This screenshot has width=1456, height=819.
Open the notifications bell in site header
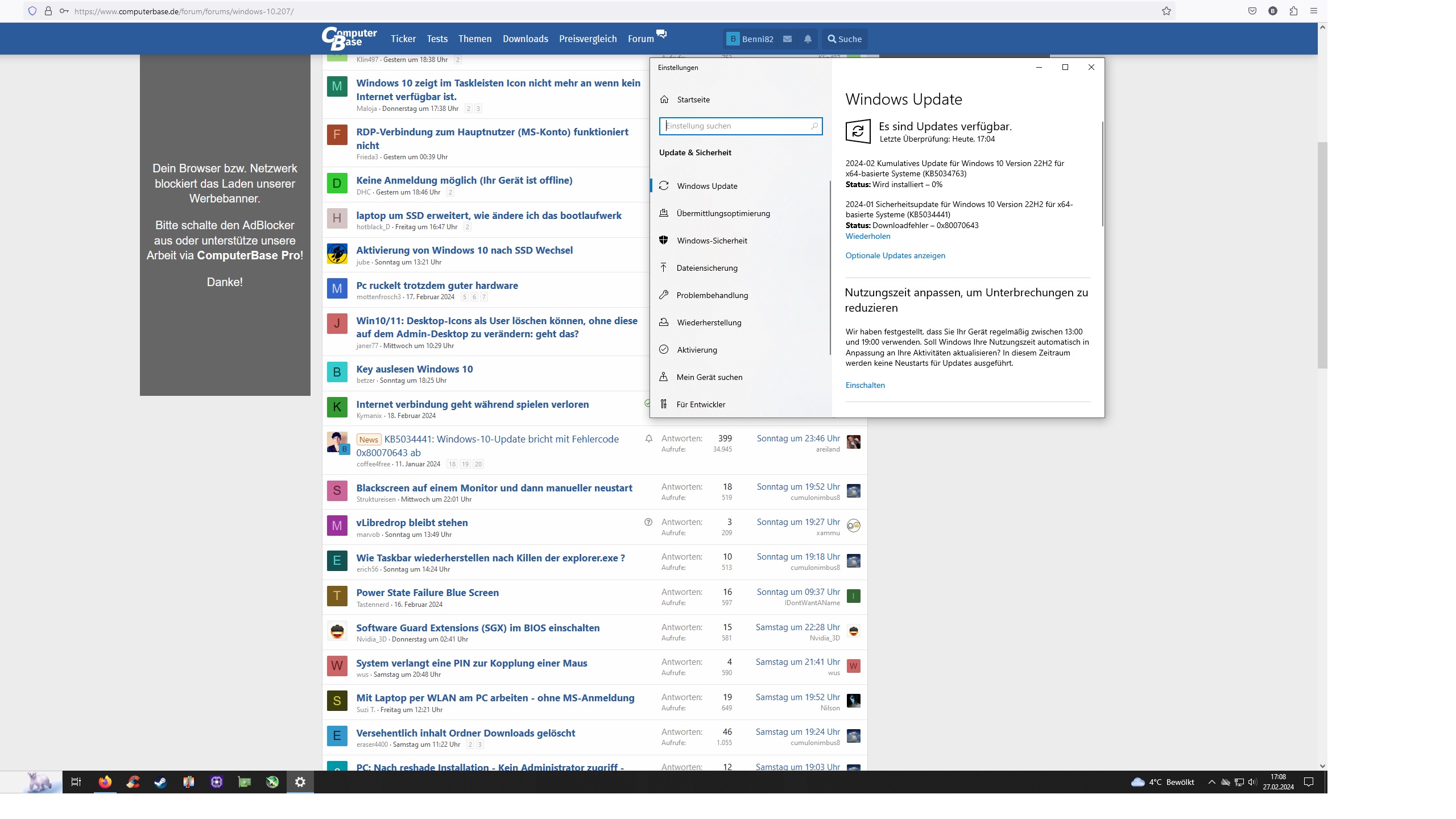pyautogui.click(x=808, y=39)
